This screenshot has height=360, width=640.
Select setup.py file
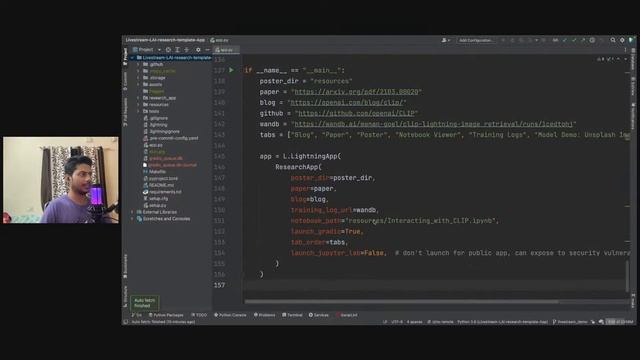[155, 205]
